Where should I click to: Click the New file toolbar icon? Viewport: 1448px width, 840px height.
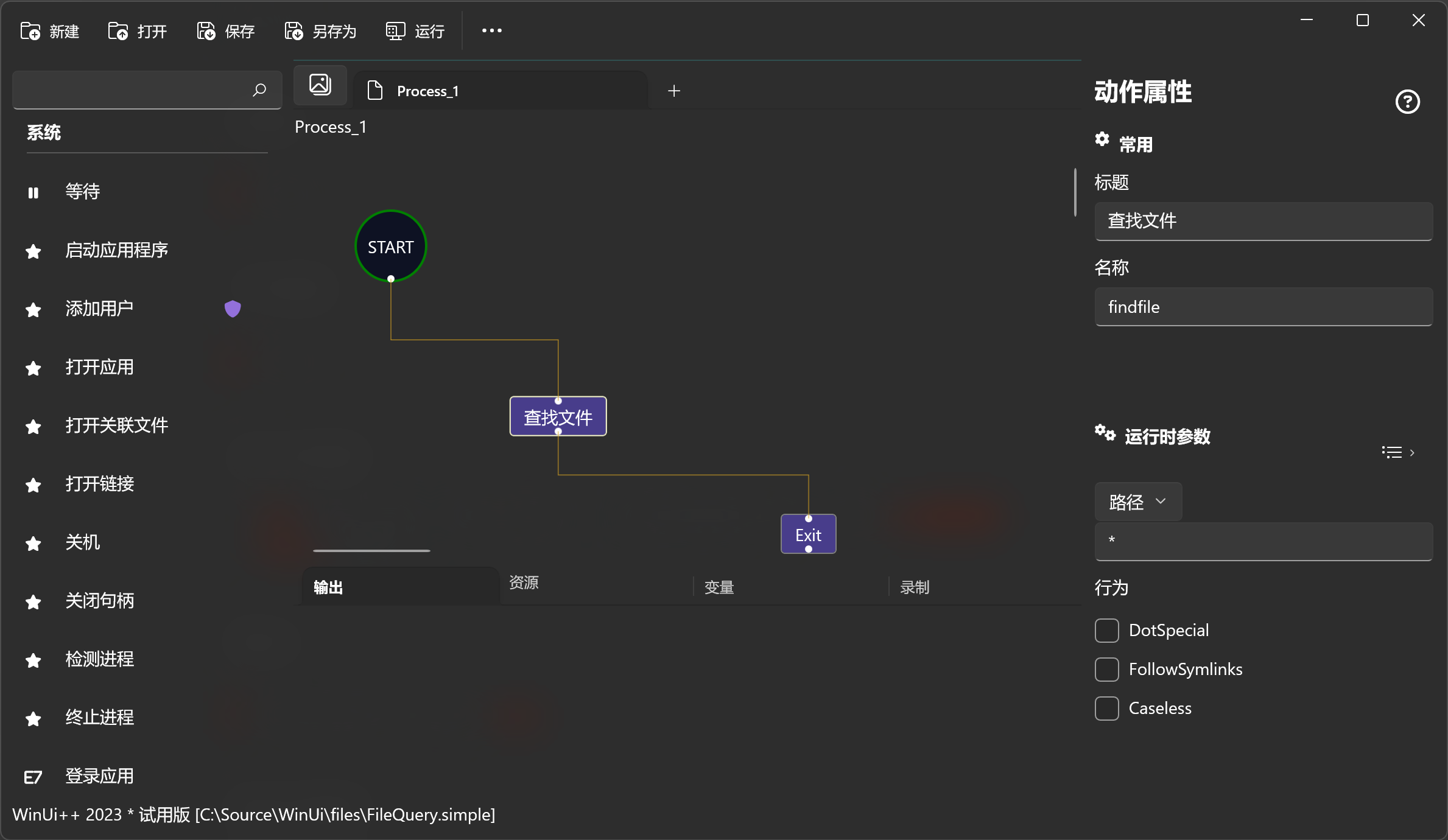pyautogui.click(x=30, y=31)
